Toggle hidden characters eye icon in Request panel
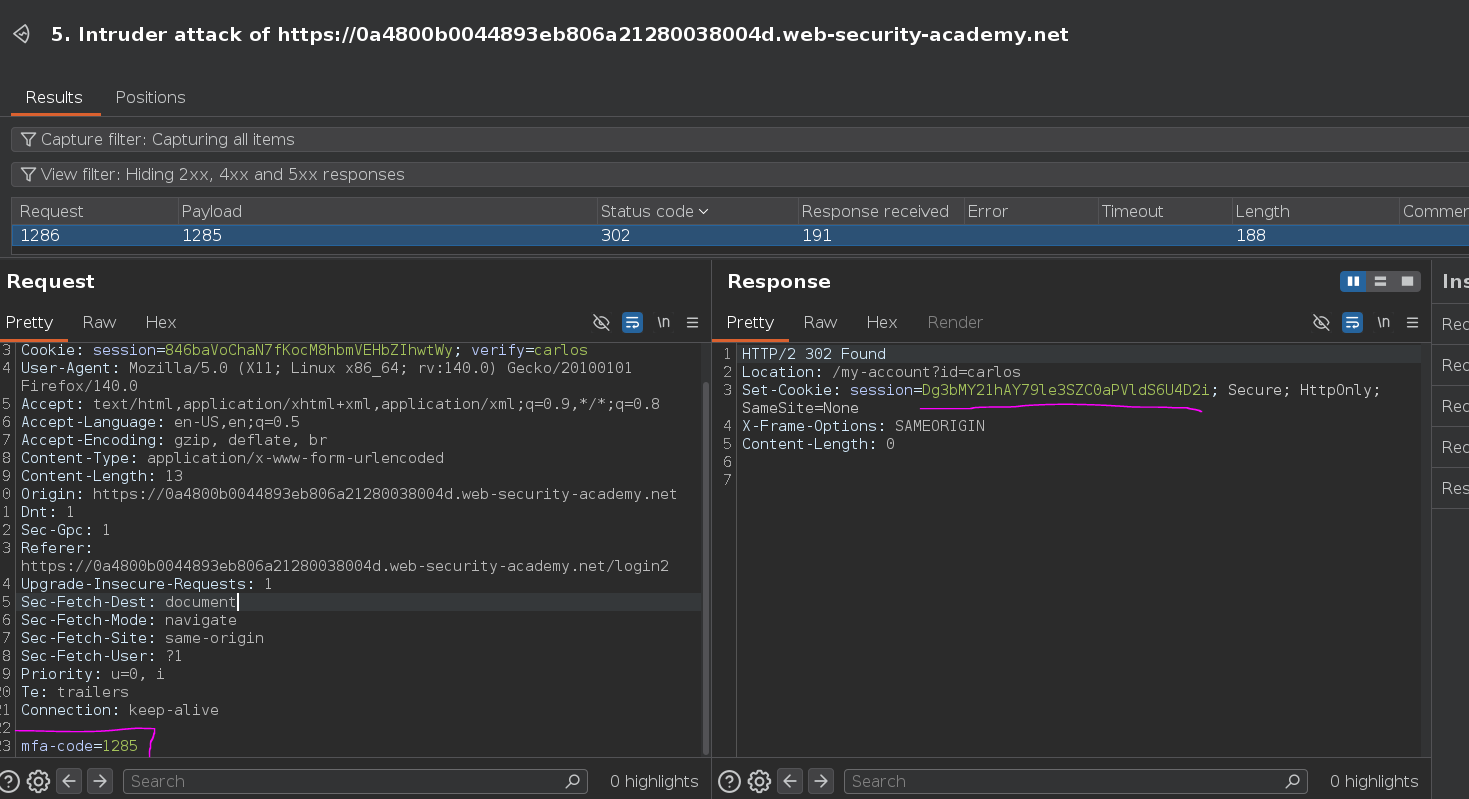 coord(601,322)
